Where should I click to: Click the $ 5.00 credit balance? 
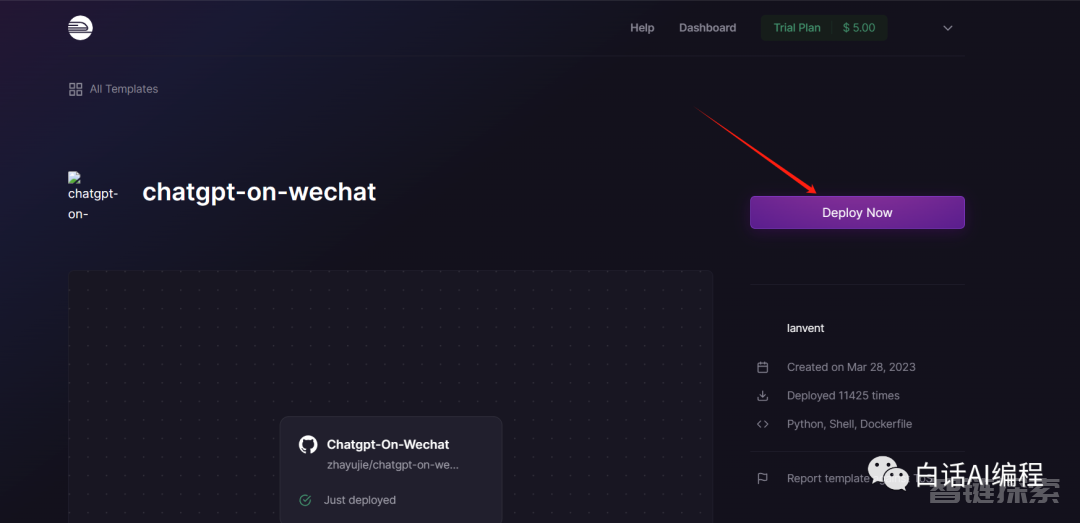(x=859, y=28)
